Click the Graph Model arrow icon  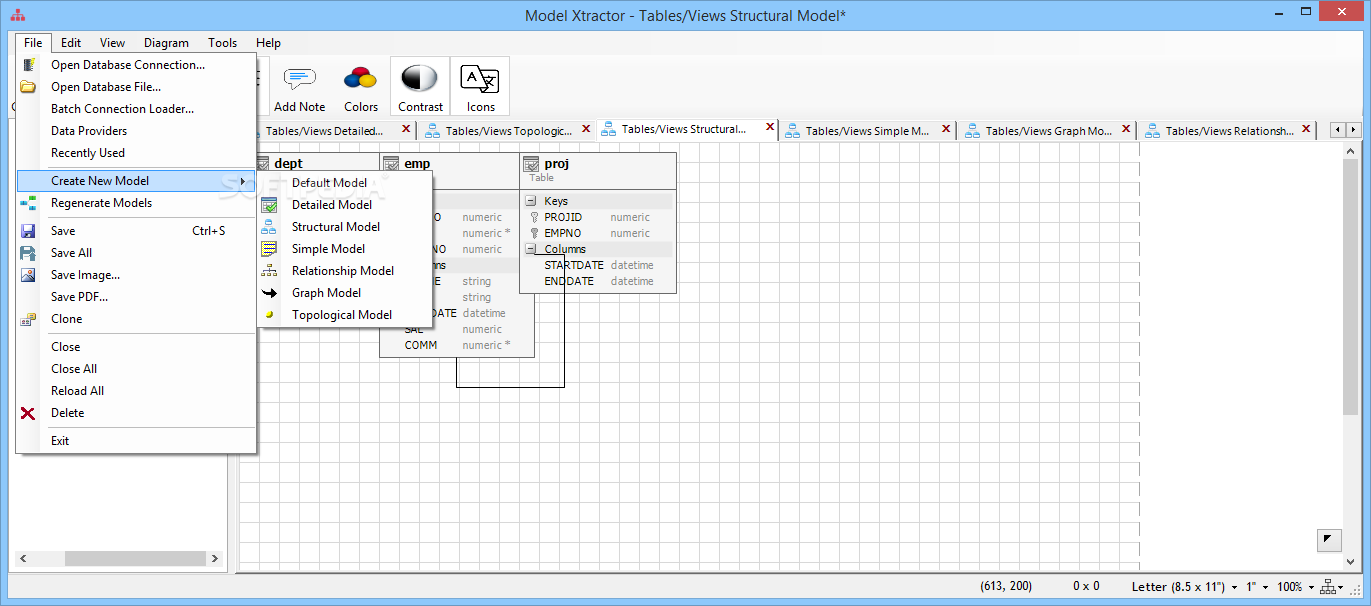click(x=269, y=293)
